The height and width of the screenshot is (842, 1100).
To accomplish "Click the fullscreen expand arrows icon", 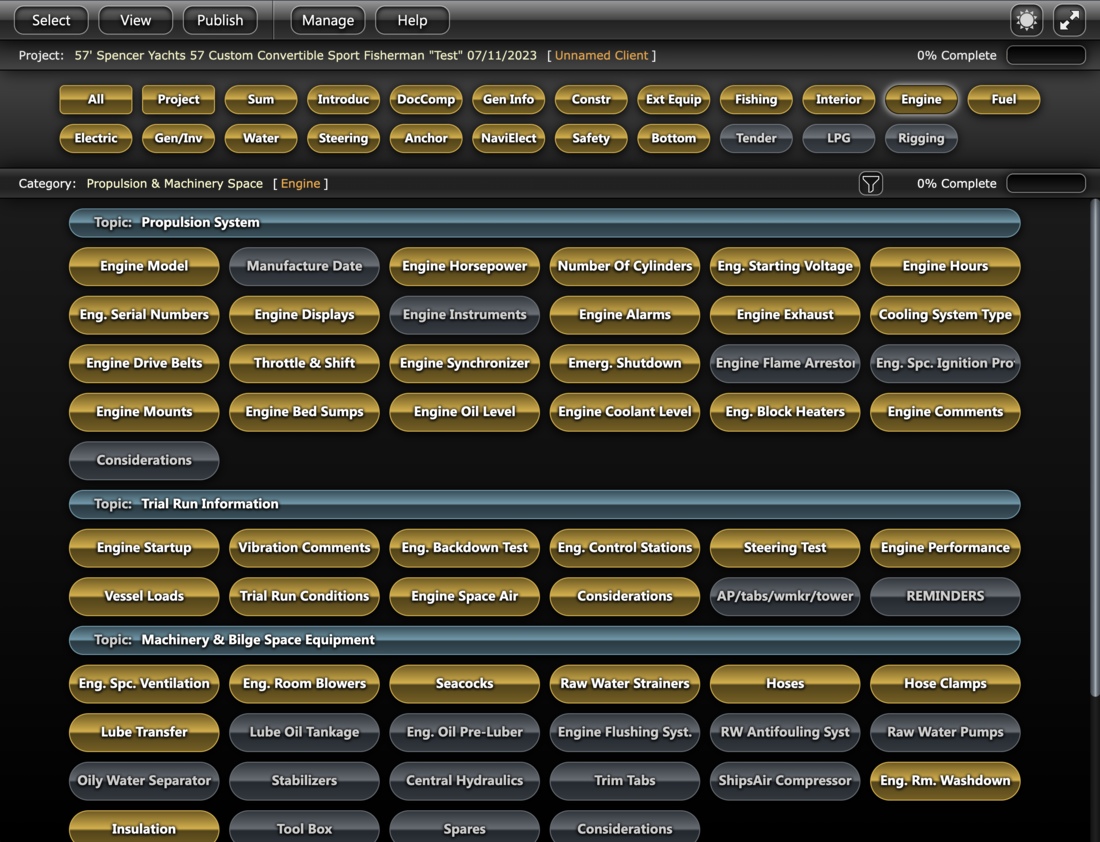I will click(1070, 20).
